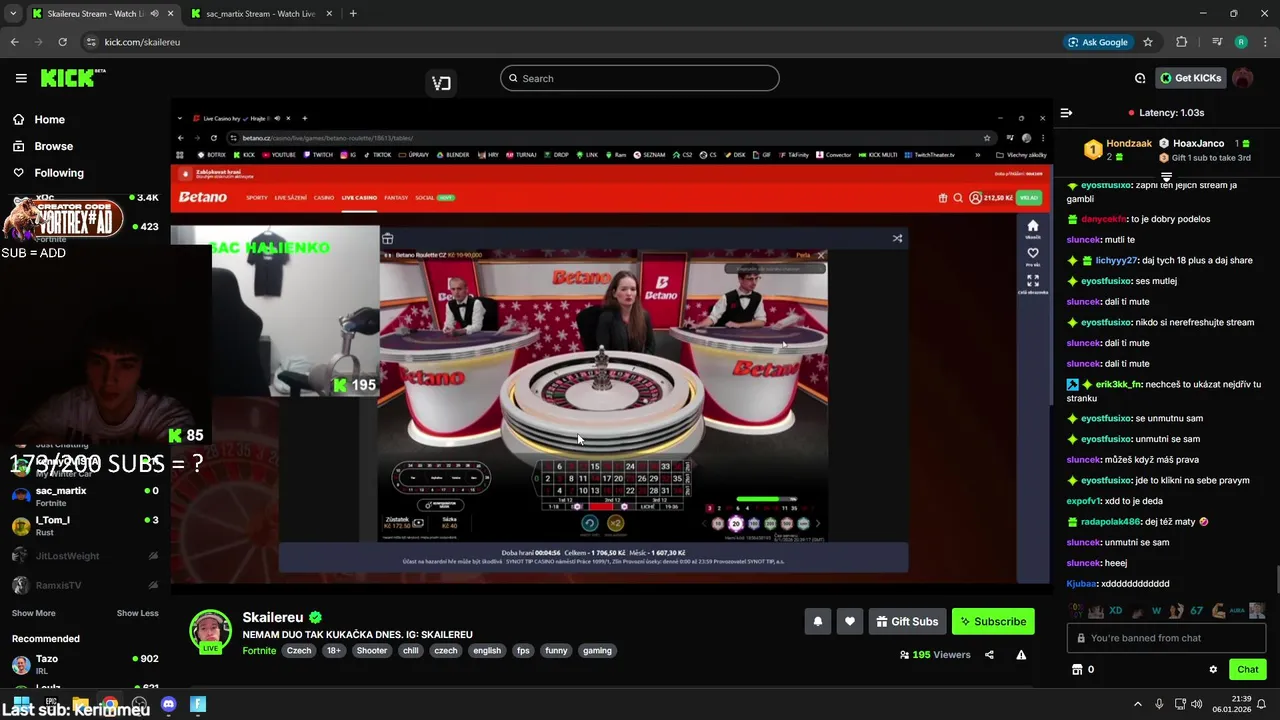Collapse the following list with Show Less
This screenshot has width=1280, height=720.
pyautogui.click(x=137, y=613)
